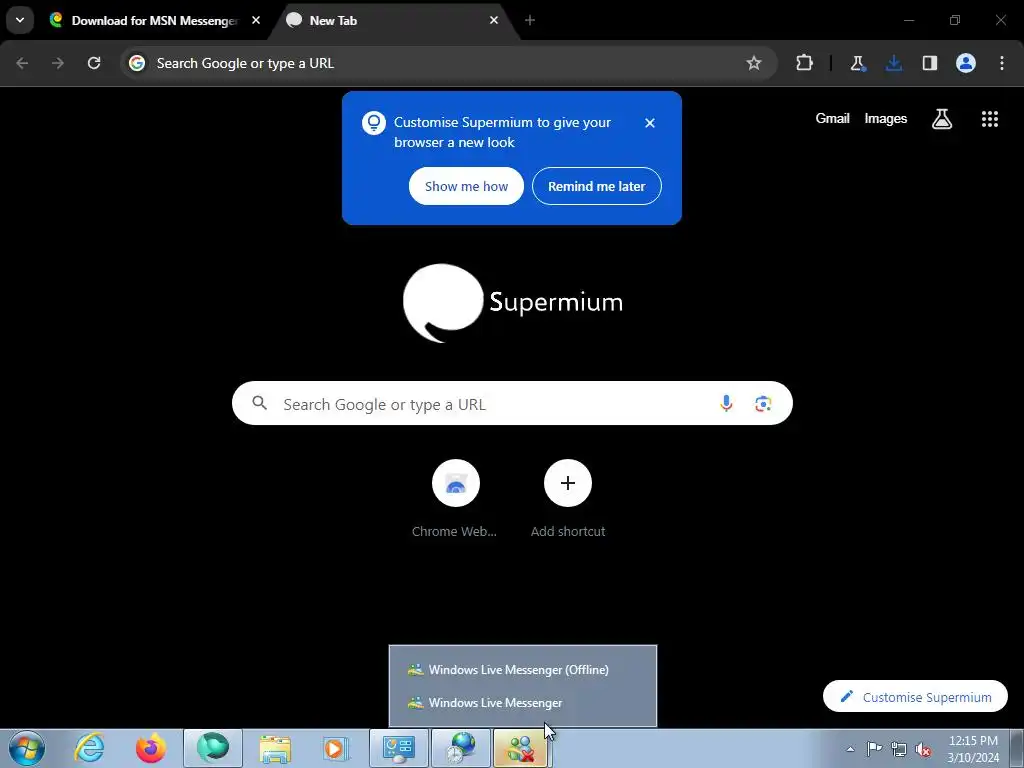This screenshot has width=1024, height=768.
Task: Toggle the side panel
Action: click(x=929, y=63)
